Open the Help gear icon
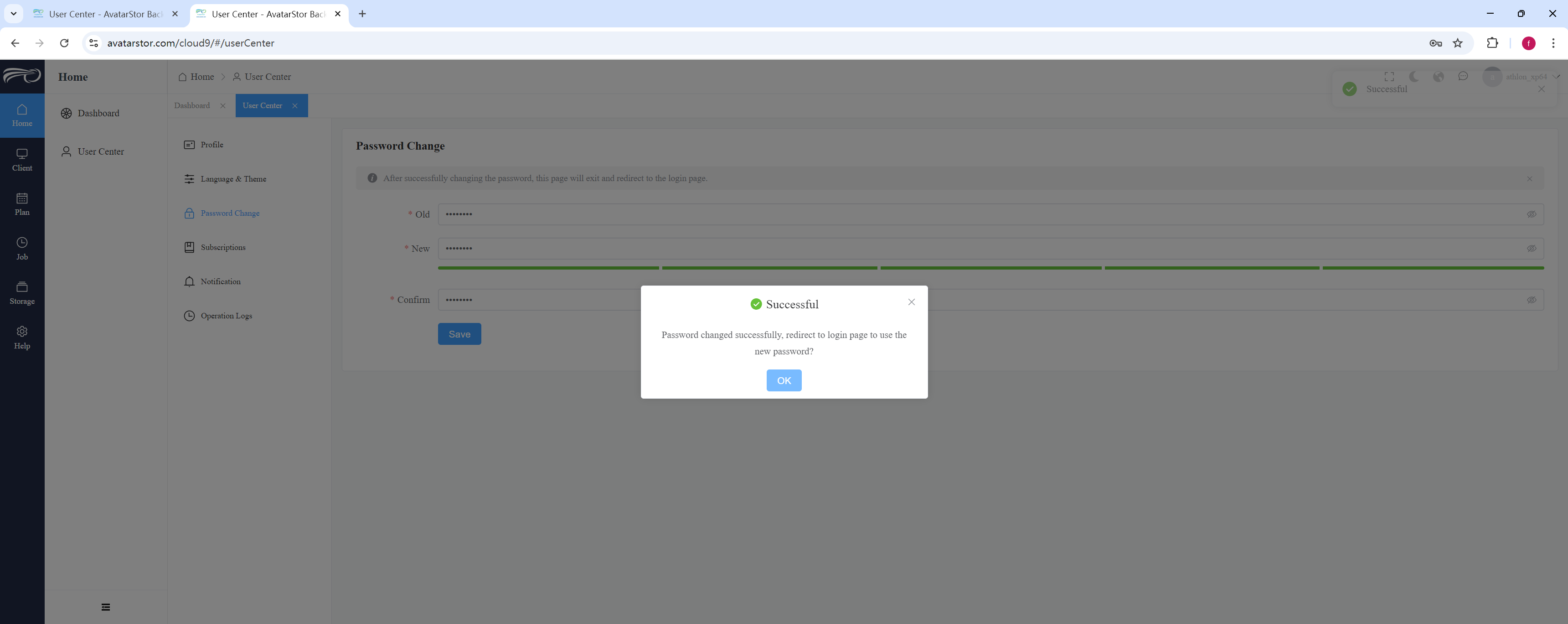This screenshot has width=1568, height=624. (22, 332)
